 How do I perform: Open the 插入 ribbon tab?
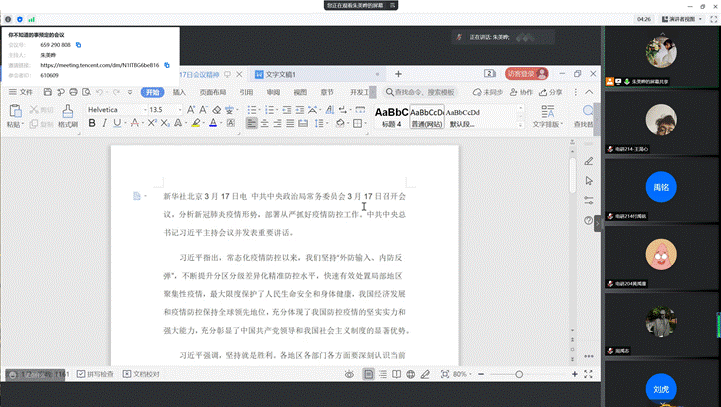(x=179, y=92)
